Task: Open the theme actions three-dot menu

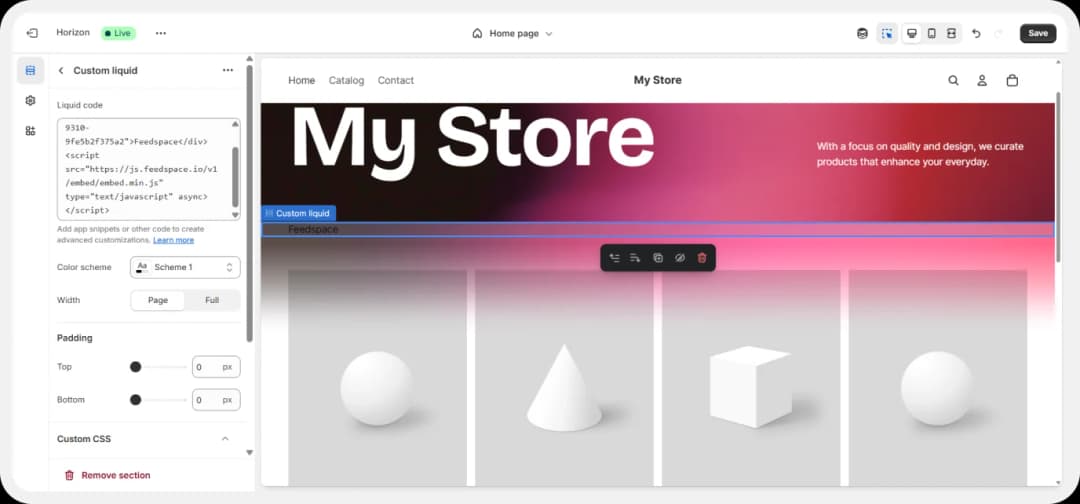Action: click(x=161, y=33)
